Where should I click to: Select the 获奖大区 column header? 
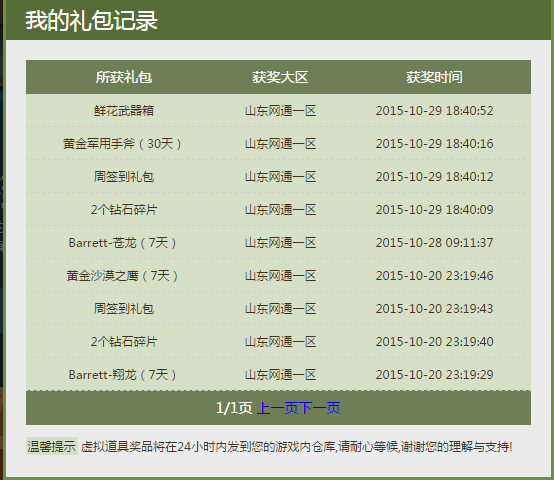tap(280, 77)
